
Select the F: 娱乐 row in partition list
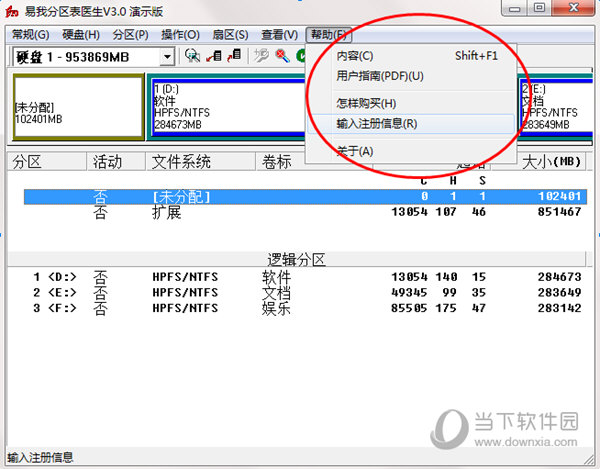click(300, 309)
